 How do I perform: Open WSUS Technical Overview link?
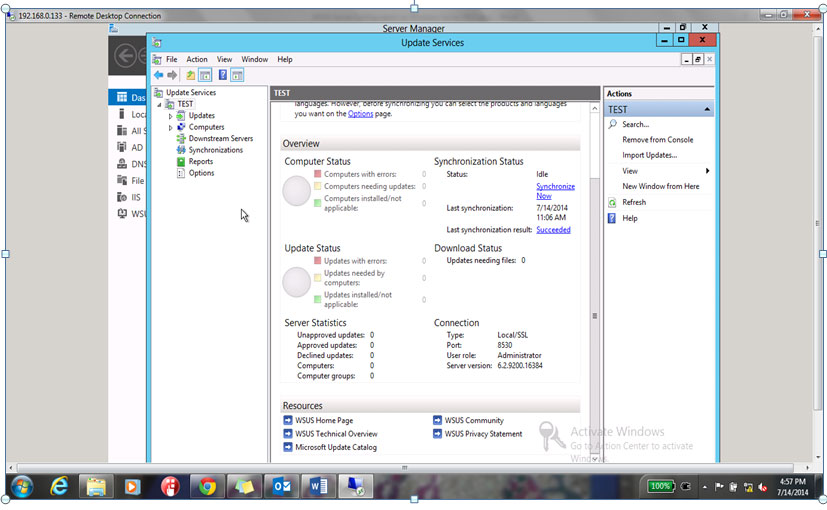[x=336, y=434]
